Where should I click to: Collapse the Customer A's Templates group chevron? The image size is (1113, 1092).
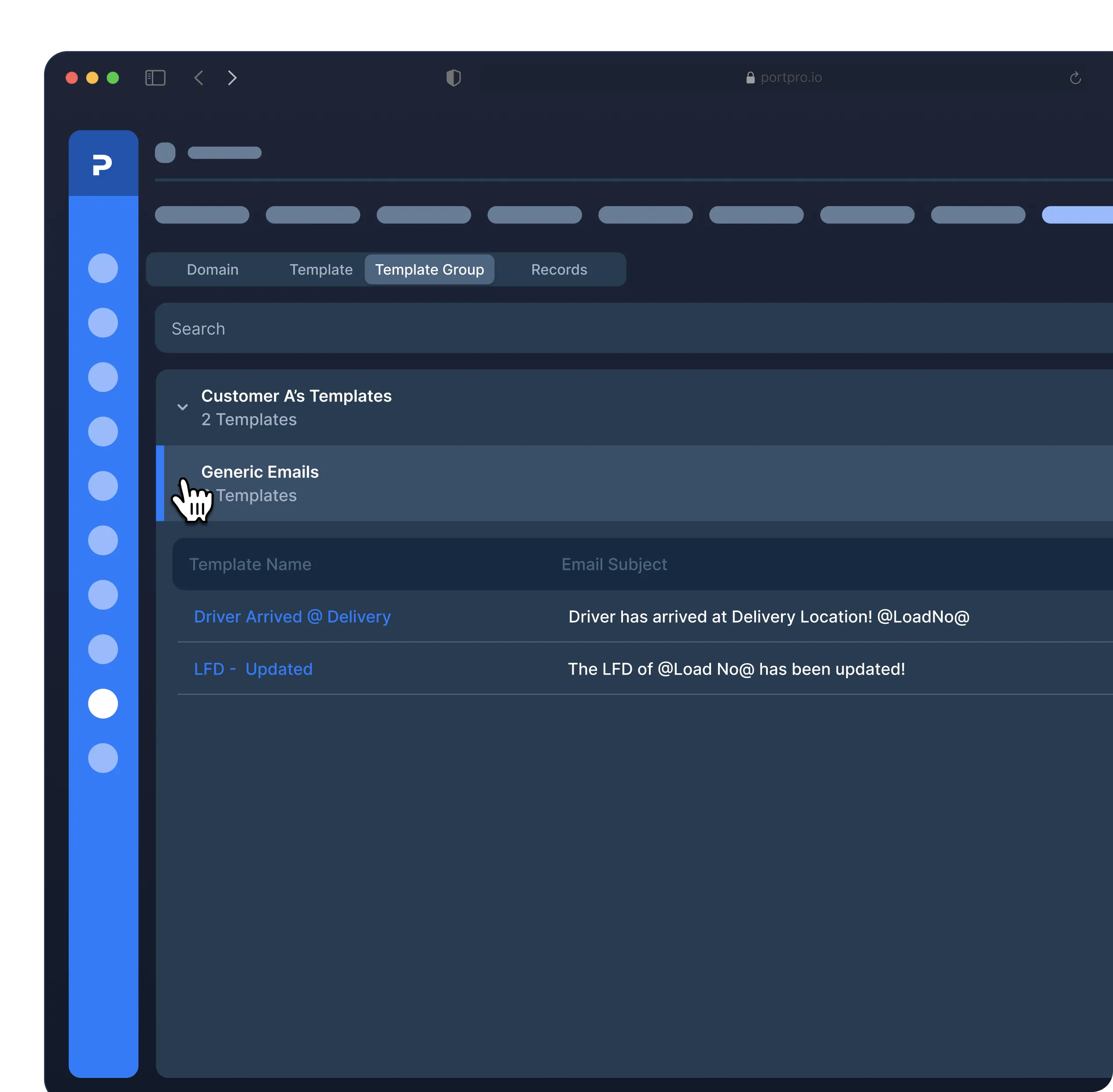[182, 407]
